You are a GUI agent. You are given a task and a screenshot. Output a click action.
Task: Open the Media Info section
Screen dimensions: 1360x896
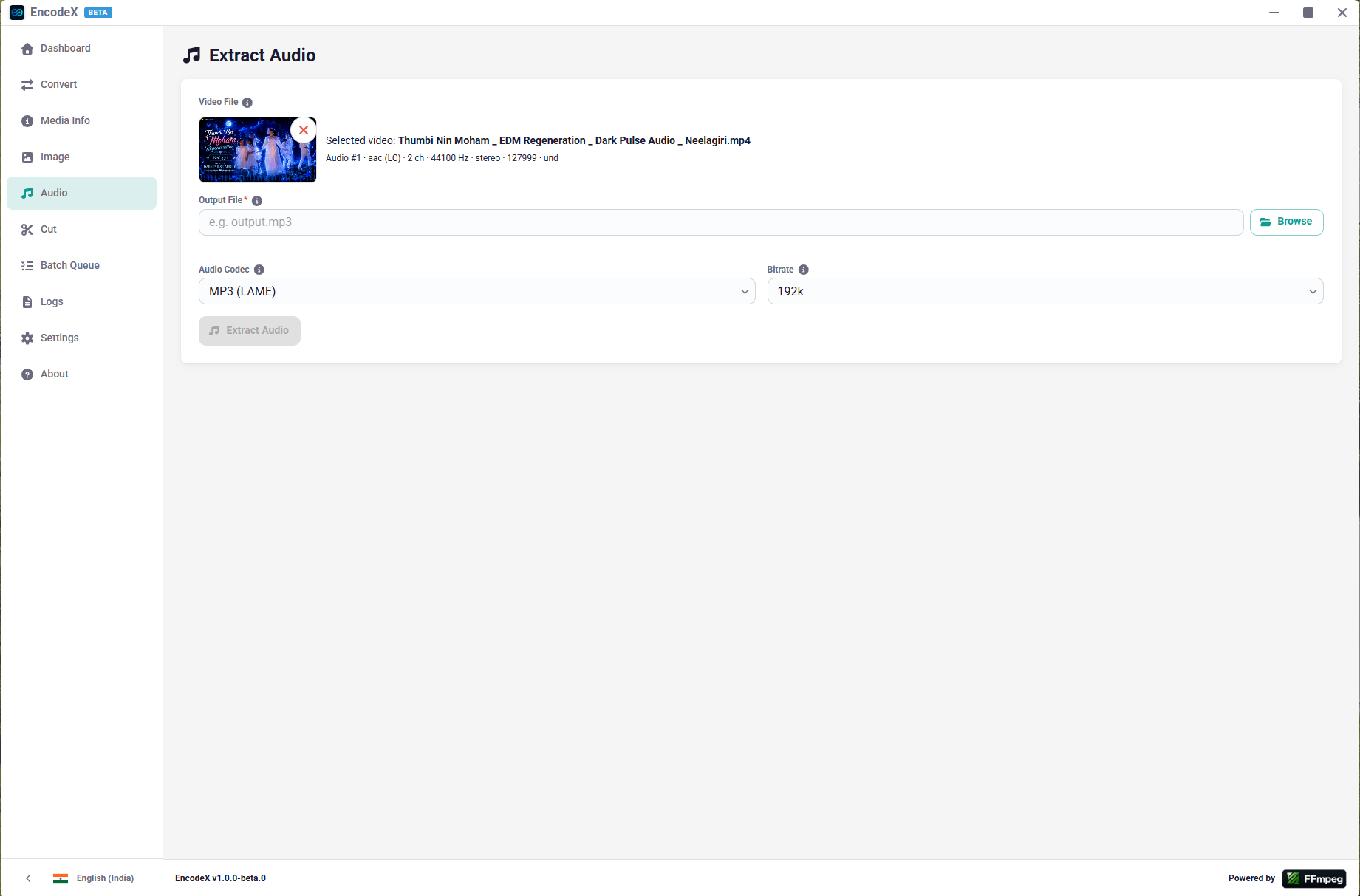(x=81, y=121)
